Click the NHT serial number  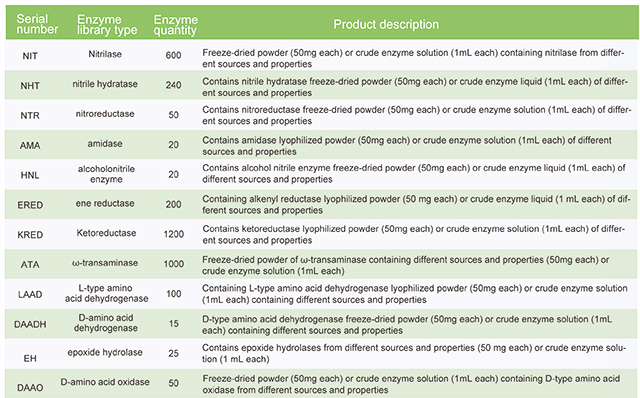click(x=30, y=86)
